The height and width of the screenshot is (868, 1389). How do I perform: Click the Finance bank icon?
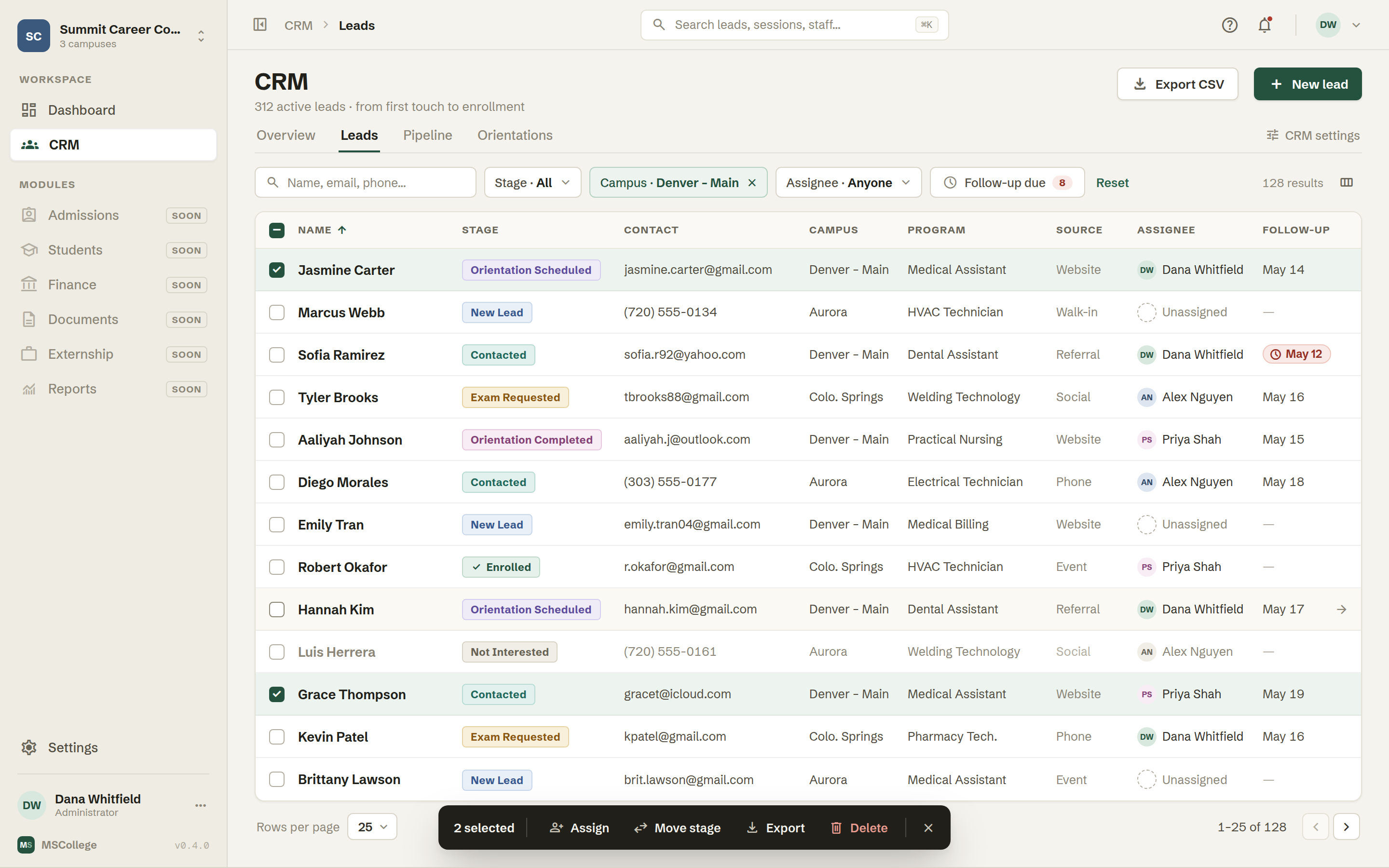click(29, 284)
